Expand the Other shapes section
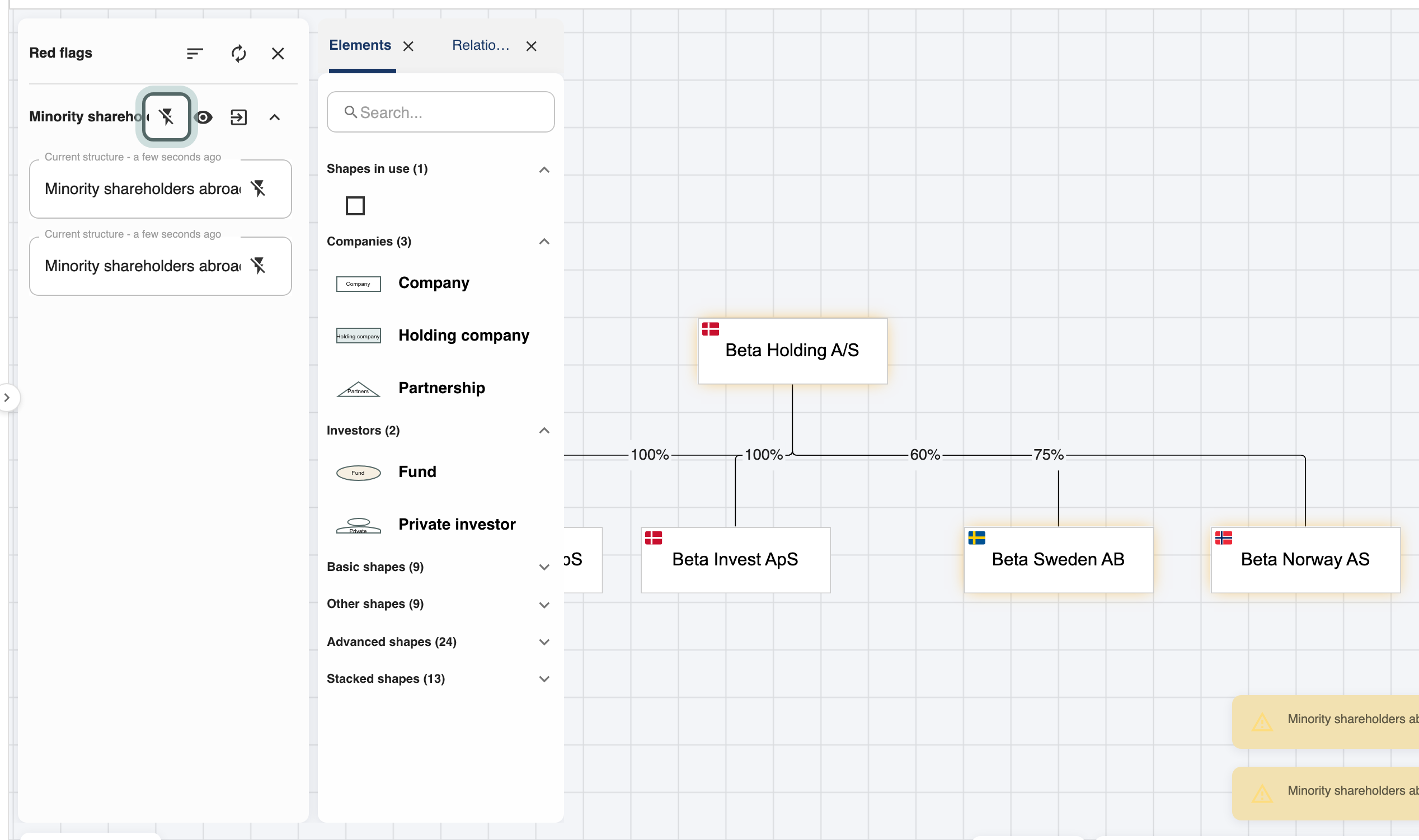This screenshot has height=840, width=1419. [x=544, y=605]
